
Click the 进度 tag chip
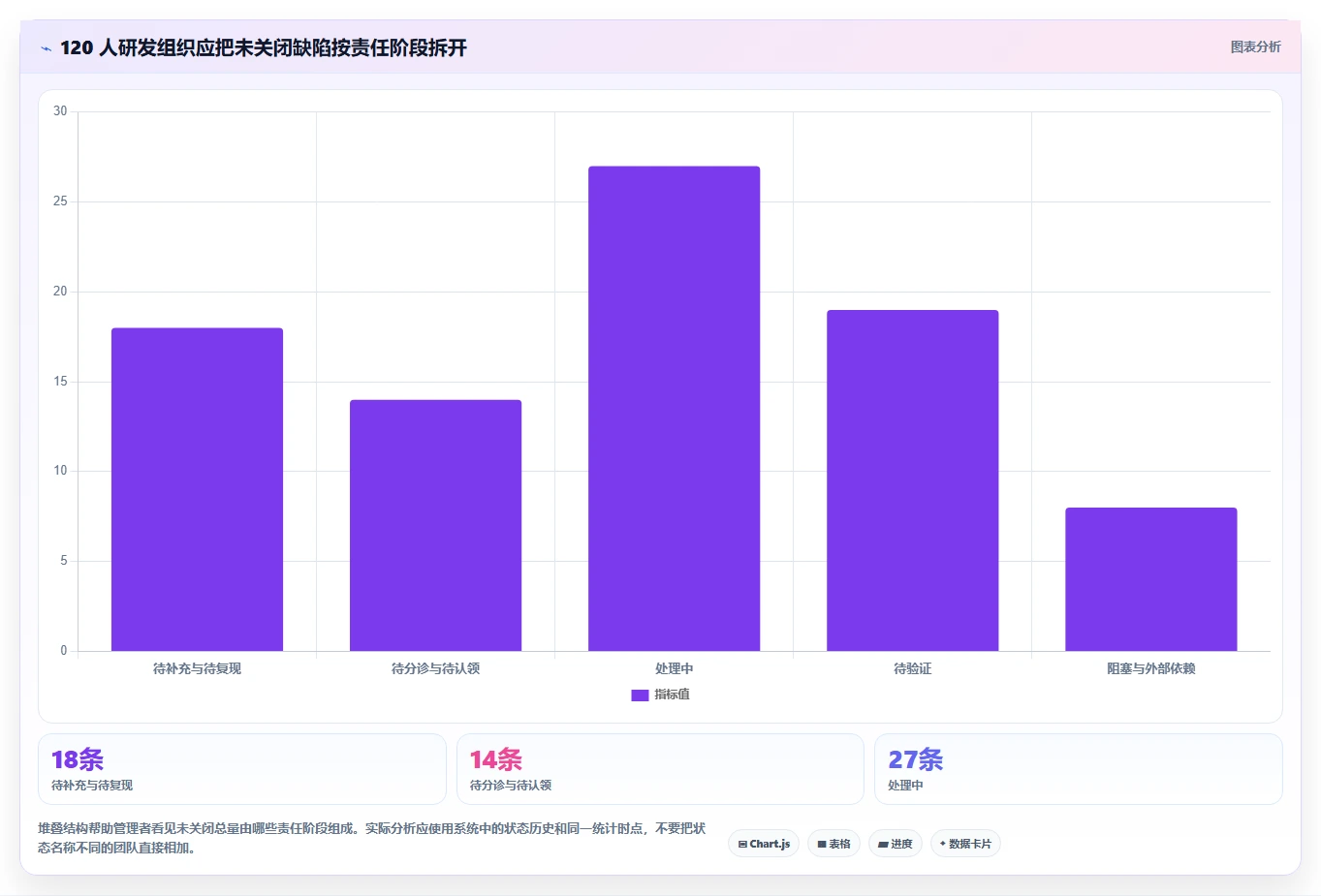tap(896, 844)
